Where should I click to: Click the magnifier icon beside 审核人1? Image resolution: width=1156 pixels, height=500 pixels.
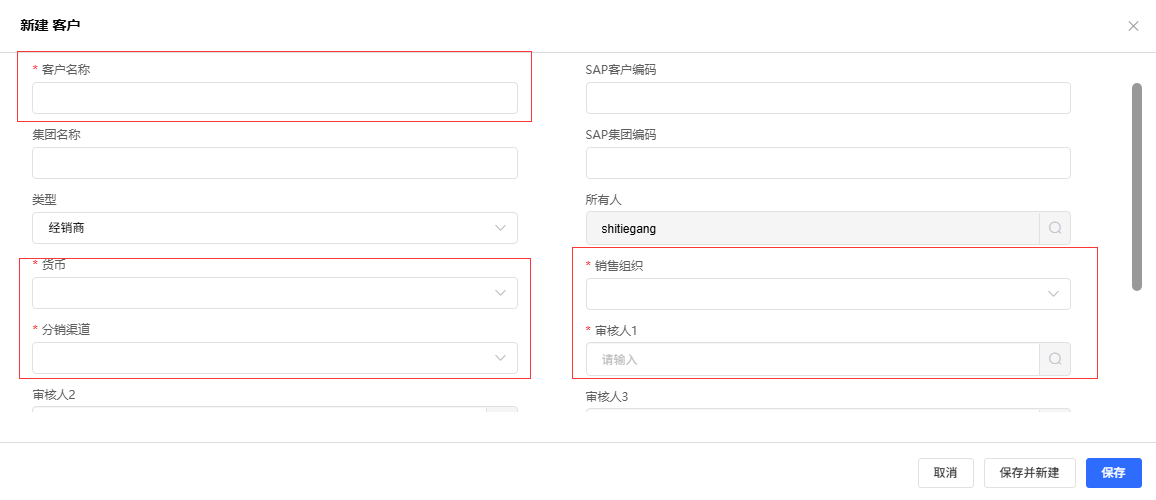pyautogui.click(x=1055, y=359)
